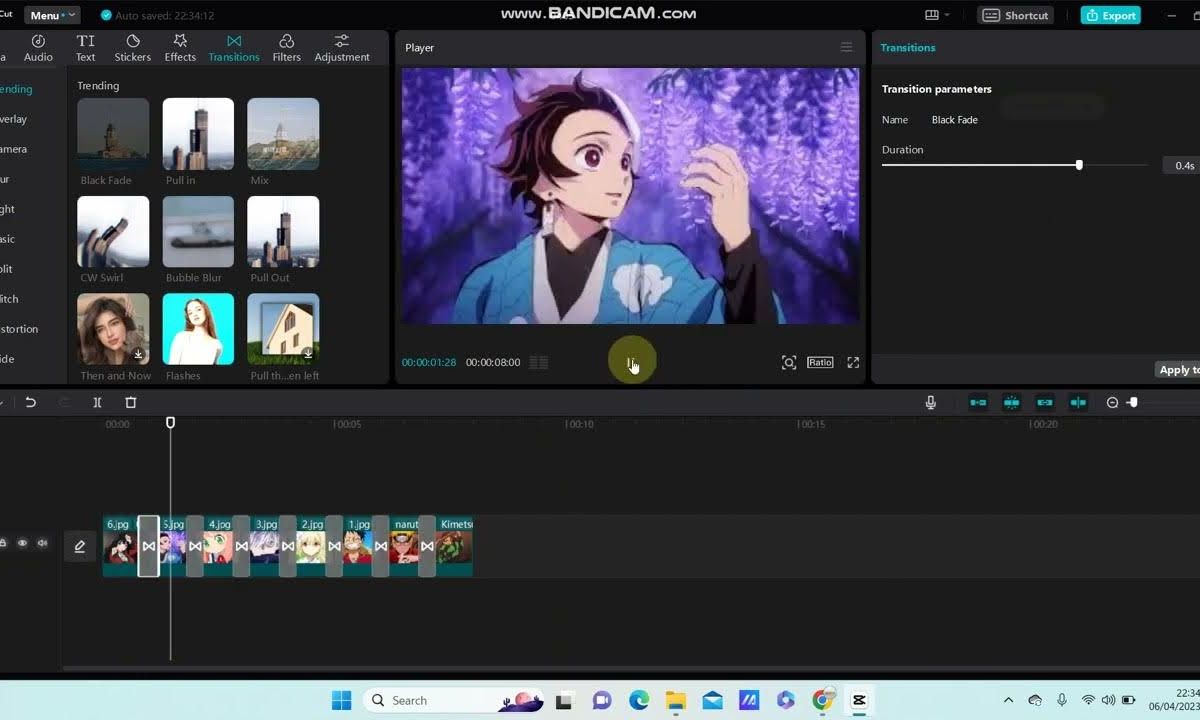Click the timeline zoom slider handle

(1132, 402)
